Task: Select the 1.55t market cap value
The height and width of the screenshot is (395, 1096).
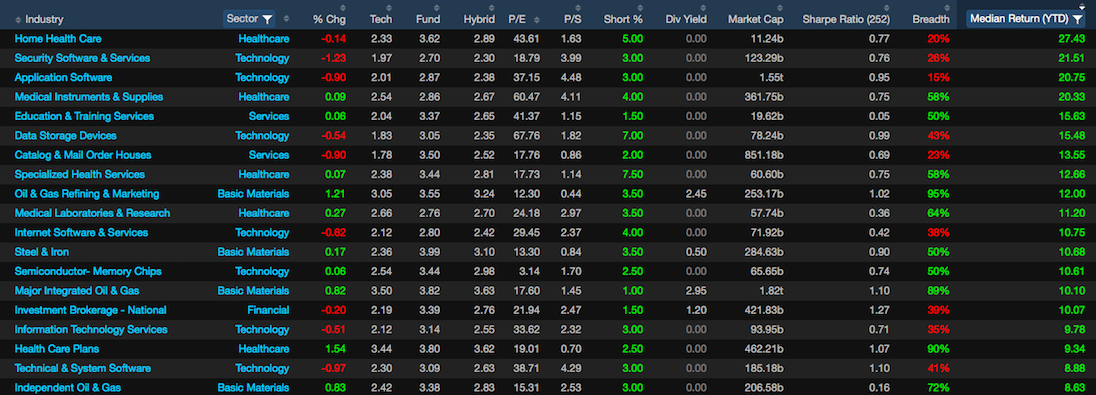Action: 771,78
